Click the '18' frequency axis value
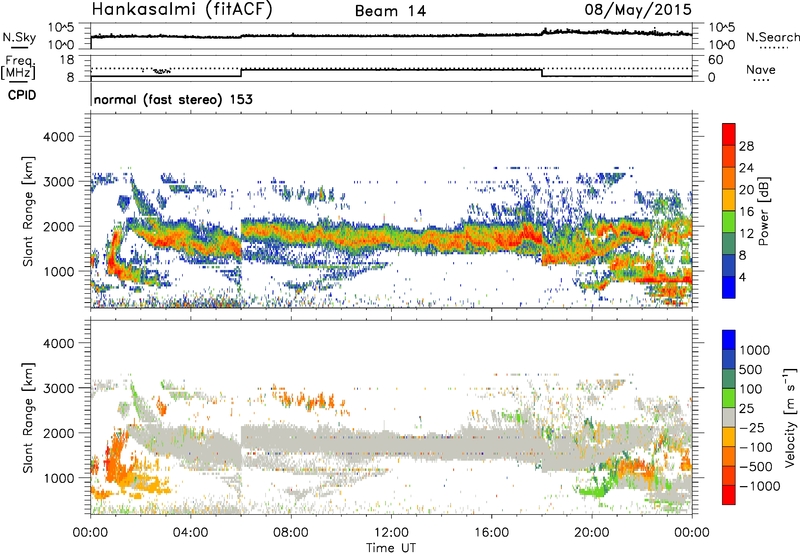 point(67,60)
